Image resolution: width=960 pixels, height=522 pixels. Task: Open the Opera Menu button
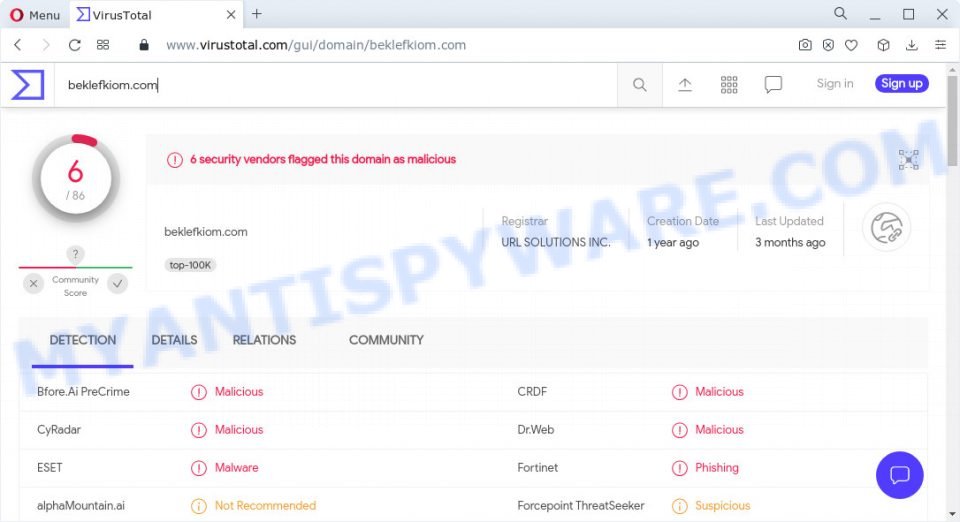coord(35,15)
